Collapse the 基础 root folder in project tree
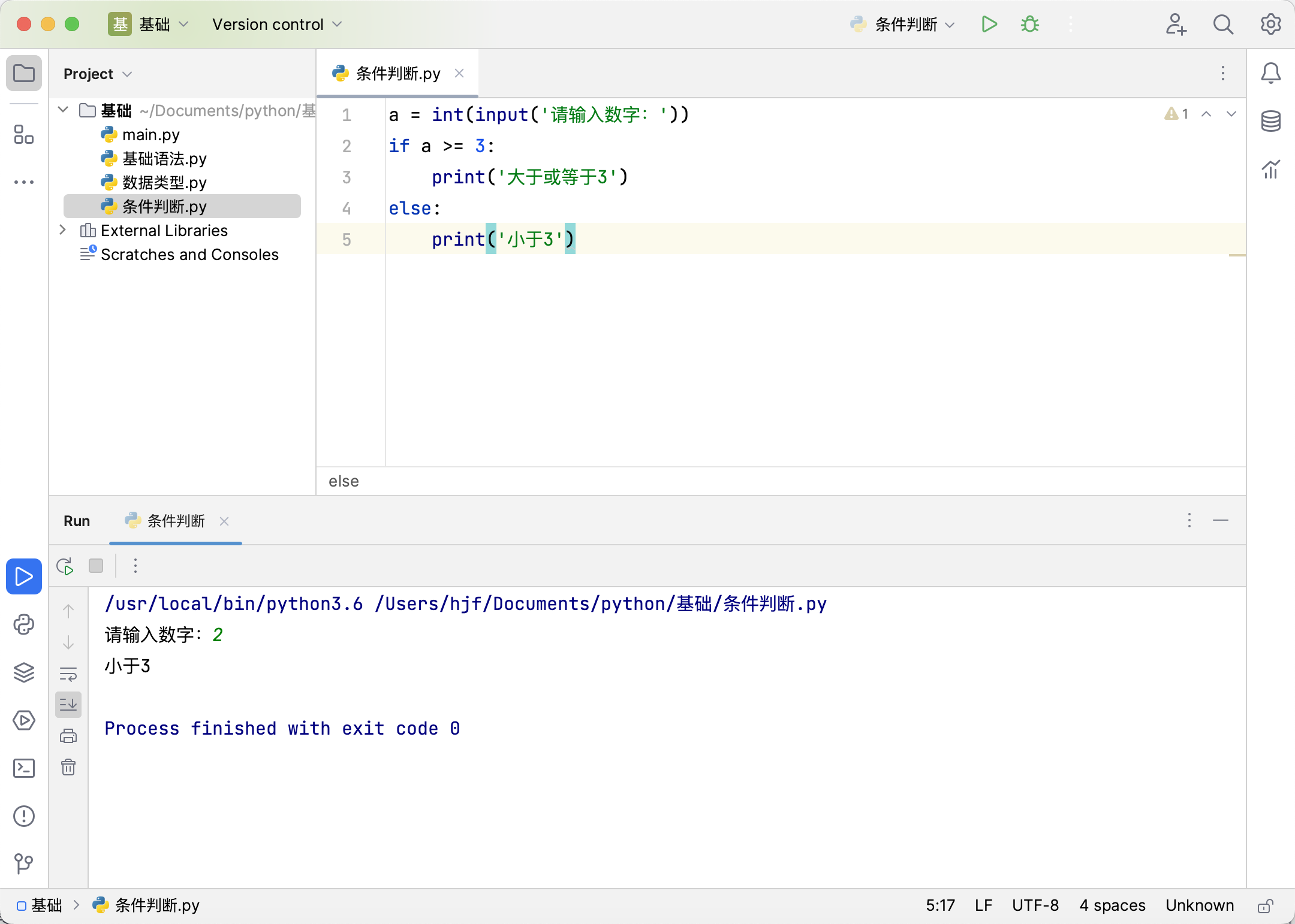Viewport: 1295px width, 924px height. pyautogui.click(x=63, y=110)
